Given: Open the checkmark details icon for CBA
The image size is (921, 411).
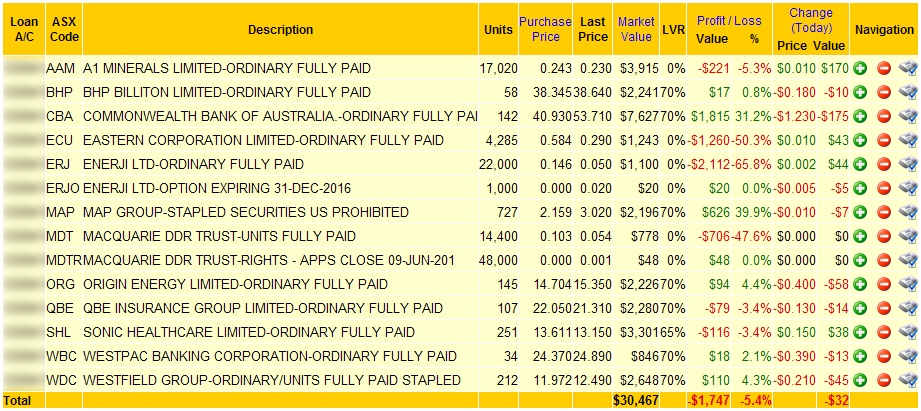Looking at the screenshot, I should [907, 116].
